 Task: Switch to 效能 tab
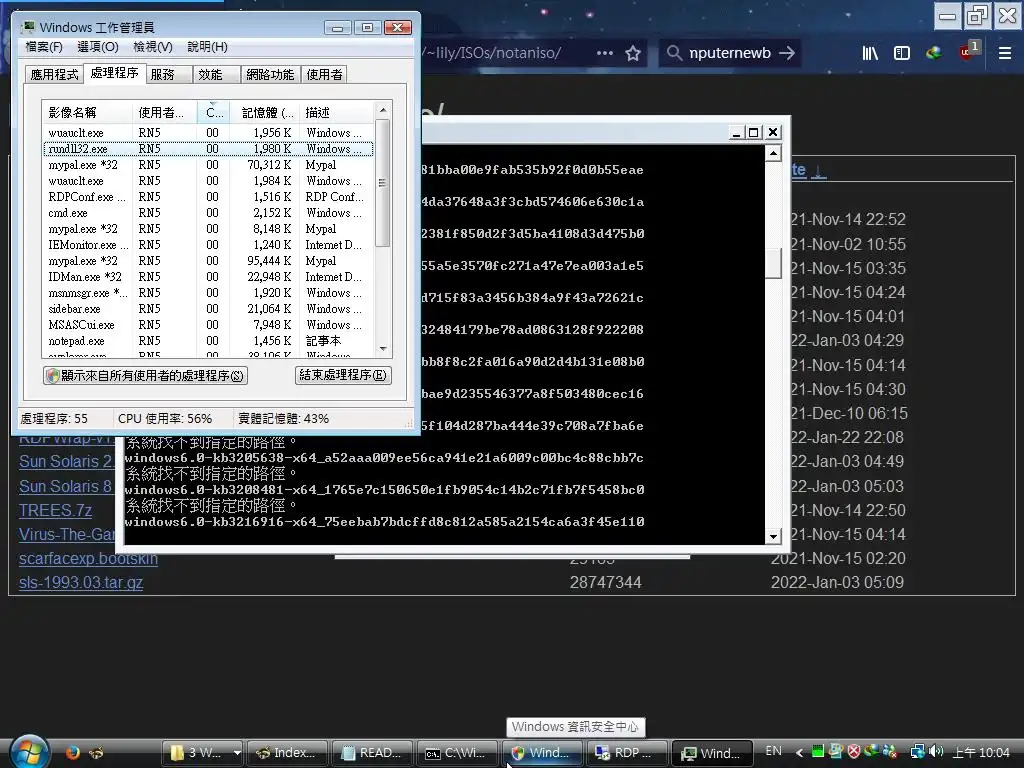216,74
